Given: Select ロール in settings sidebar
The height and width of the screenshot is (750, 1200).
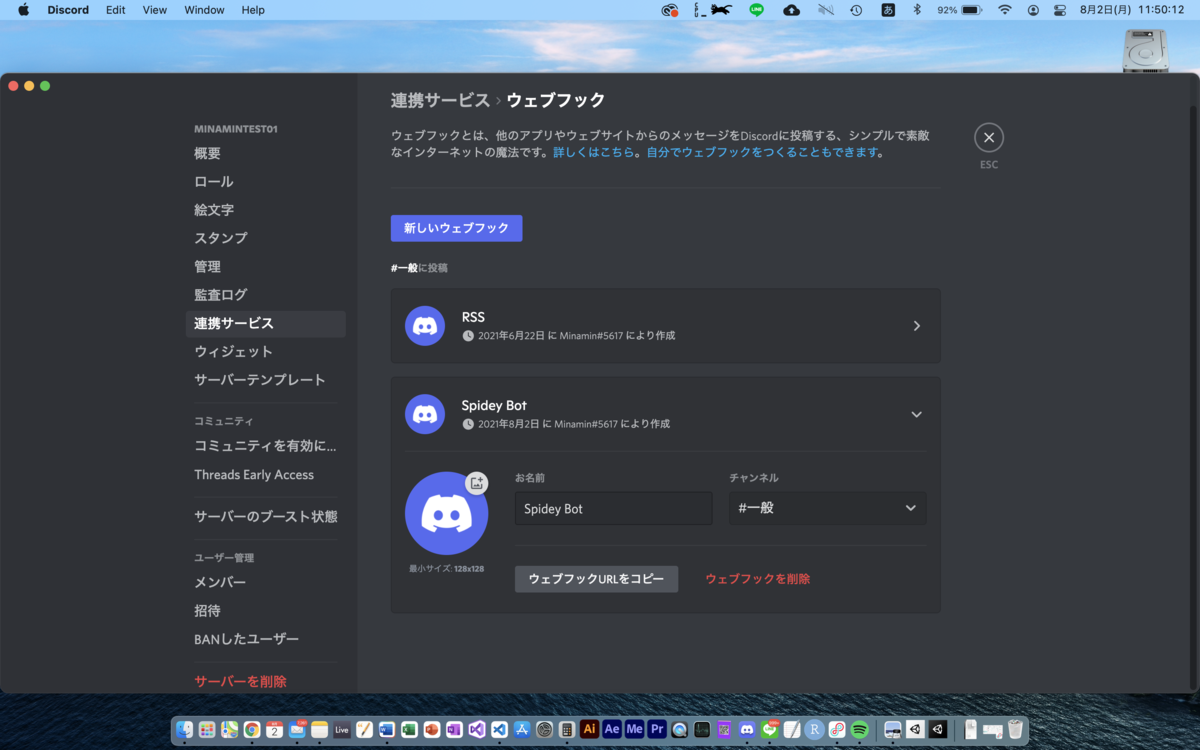Looking at the screenshot, I should [266, 182].
